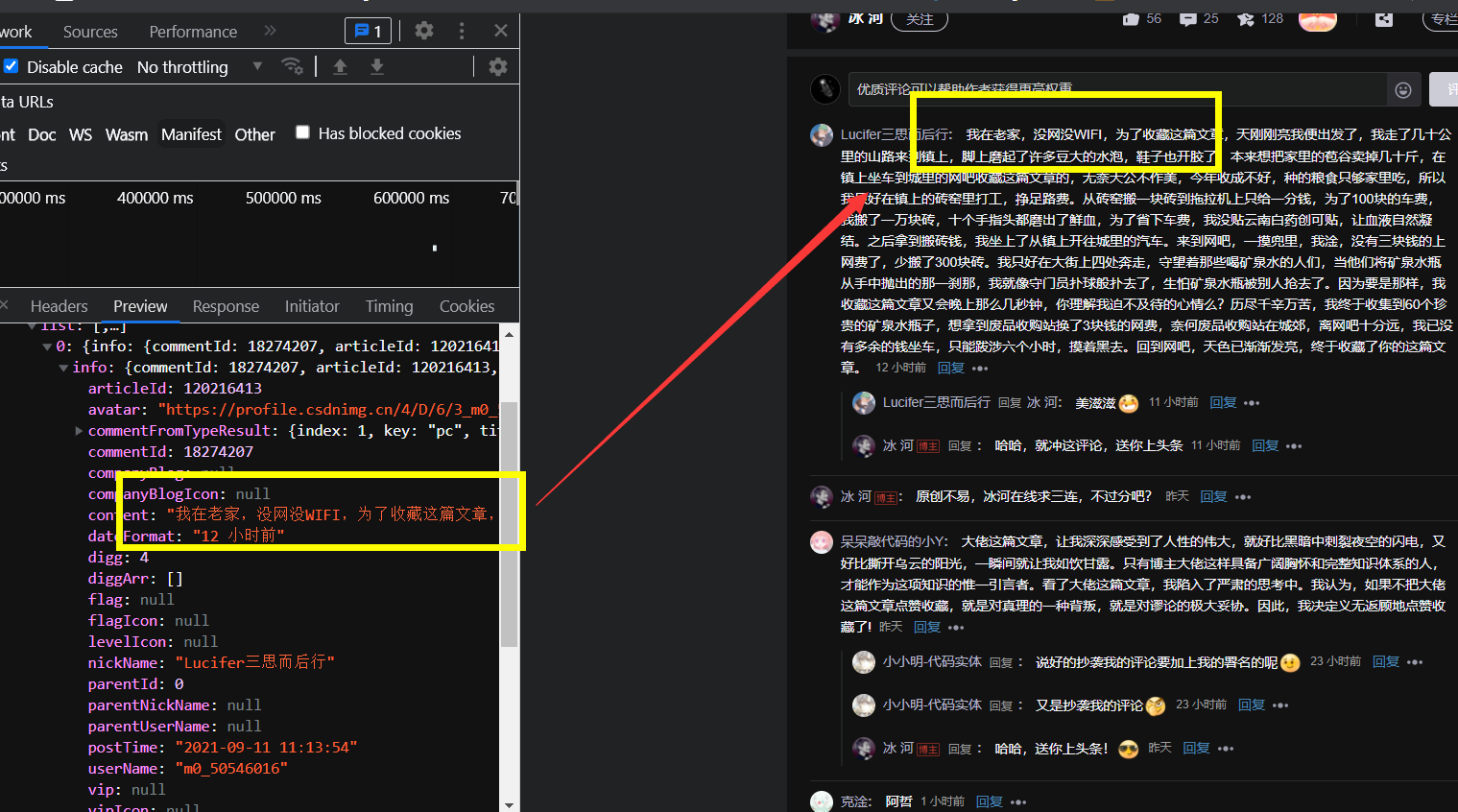
Task: Collapse the info object in the Preview tree
Action: click(x=62, y=367)
